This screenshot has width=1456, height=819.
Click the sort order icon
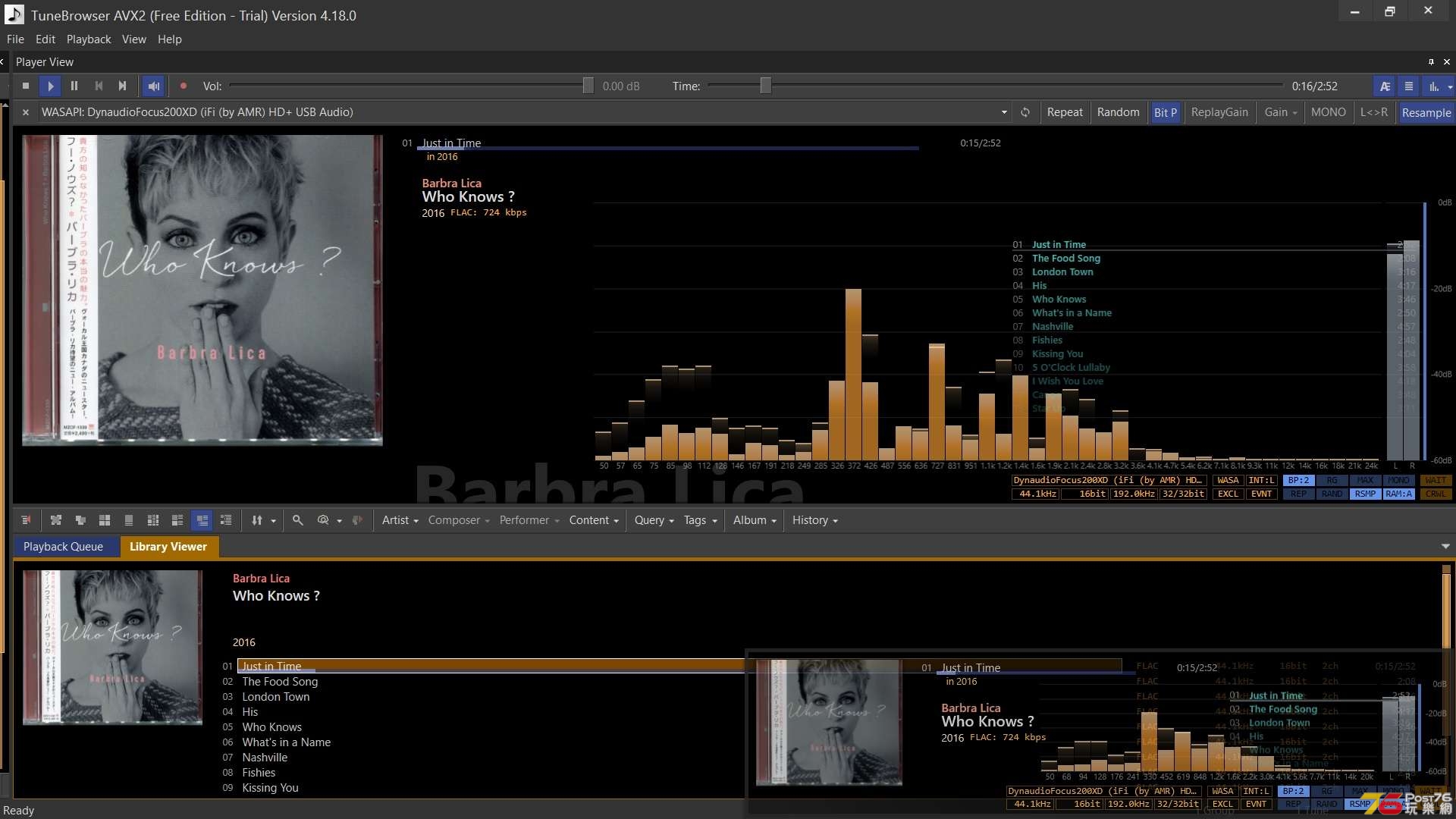coord(257,520)
